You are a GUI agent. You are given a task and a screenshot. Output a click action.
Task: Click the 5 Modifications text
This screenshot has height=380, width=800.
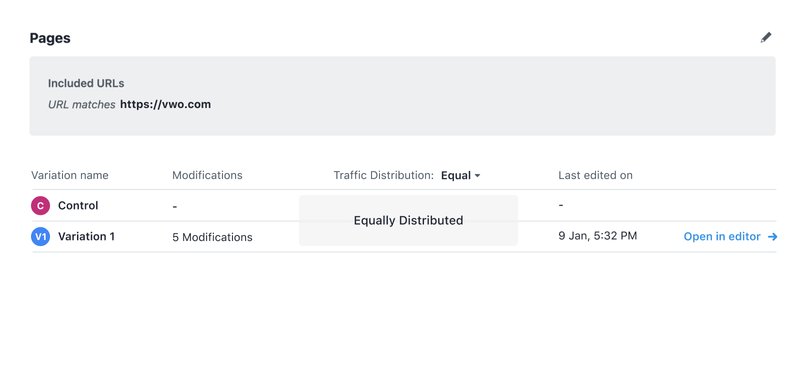[212, 237]
